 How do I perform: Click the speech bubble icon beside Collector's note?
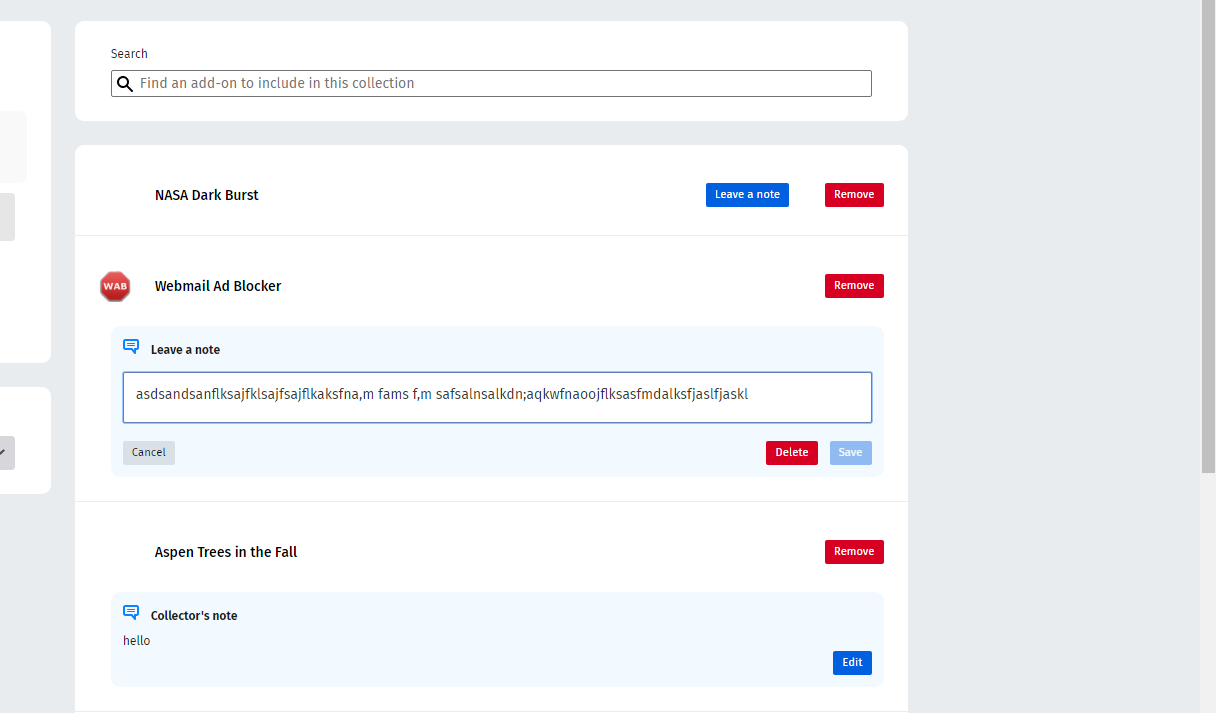point(131,613)
